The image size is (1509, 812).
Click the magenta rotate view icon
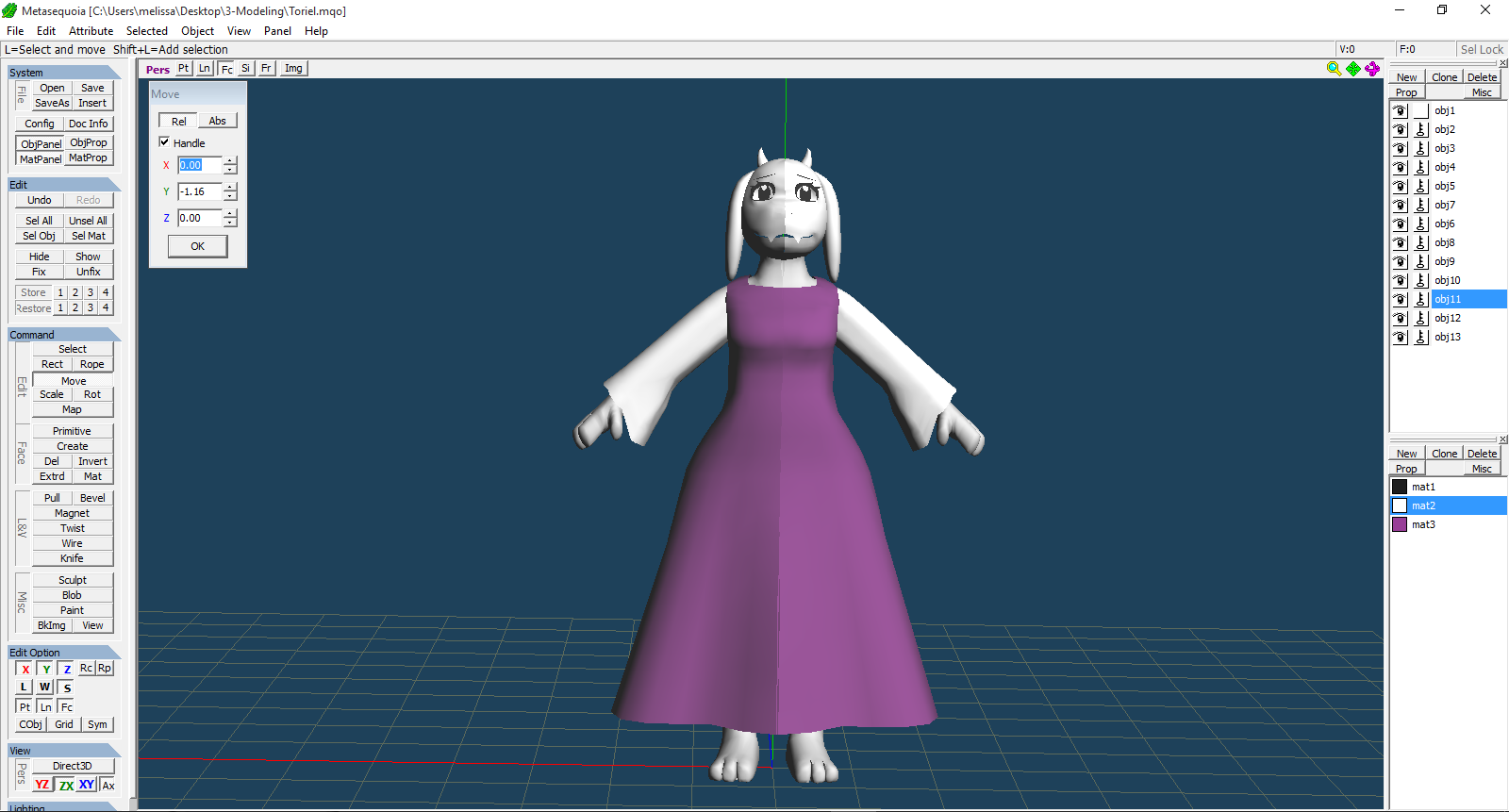tap(1372, 69)
